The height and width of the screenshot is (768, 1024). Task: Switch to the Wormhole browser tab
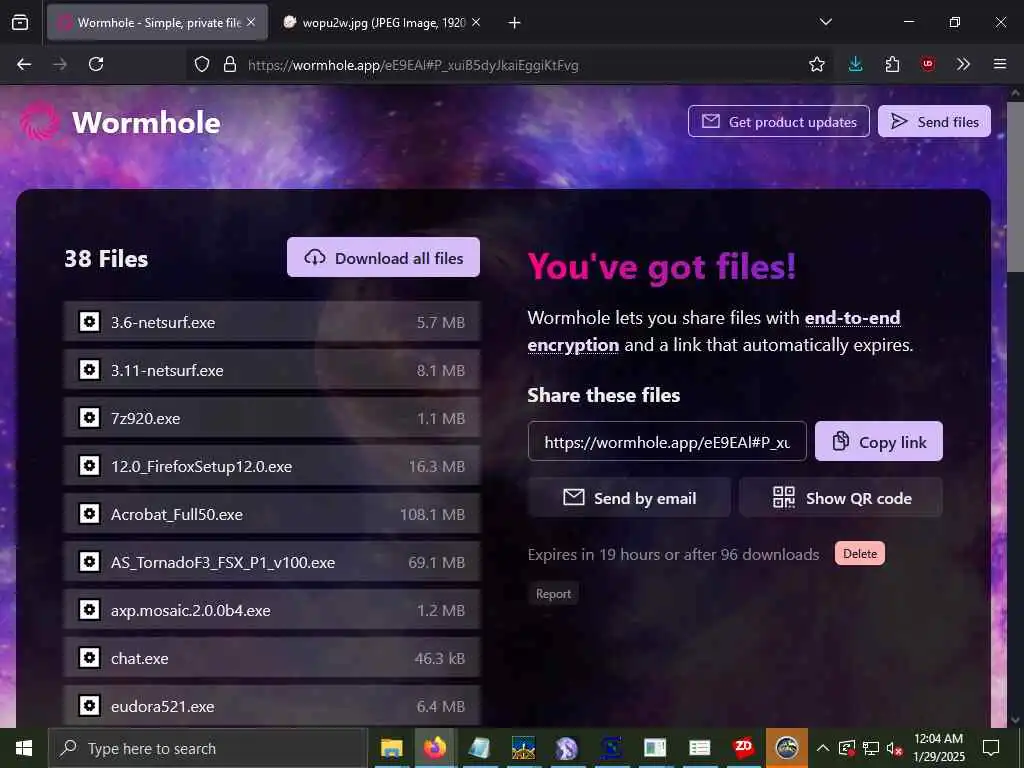point(157,23)
